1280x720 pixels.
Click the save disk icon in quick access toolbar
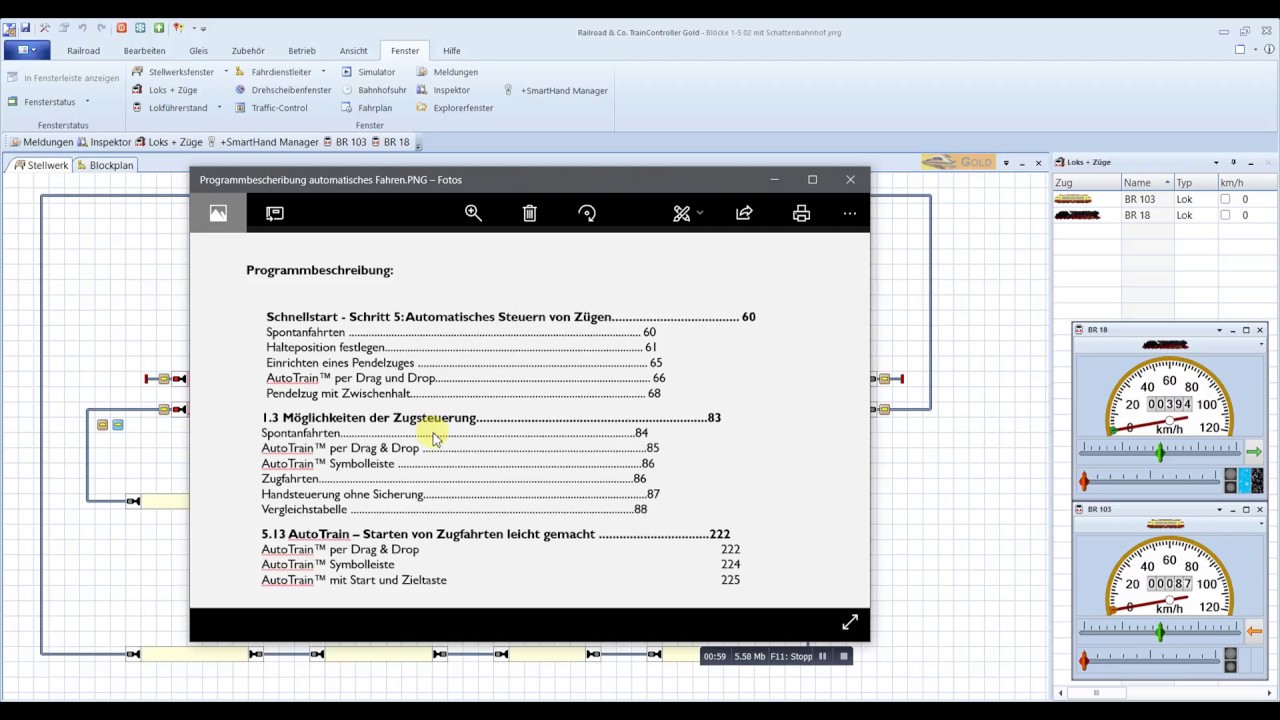tap(26, 28)
